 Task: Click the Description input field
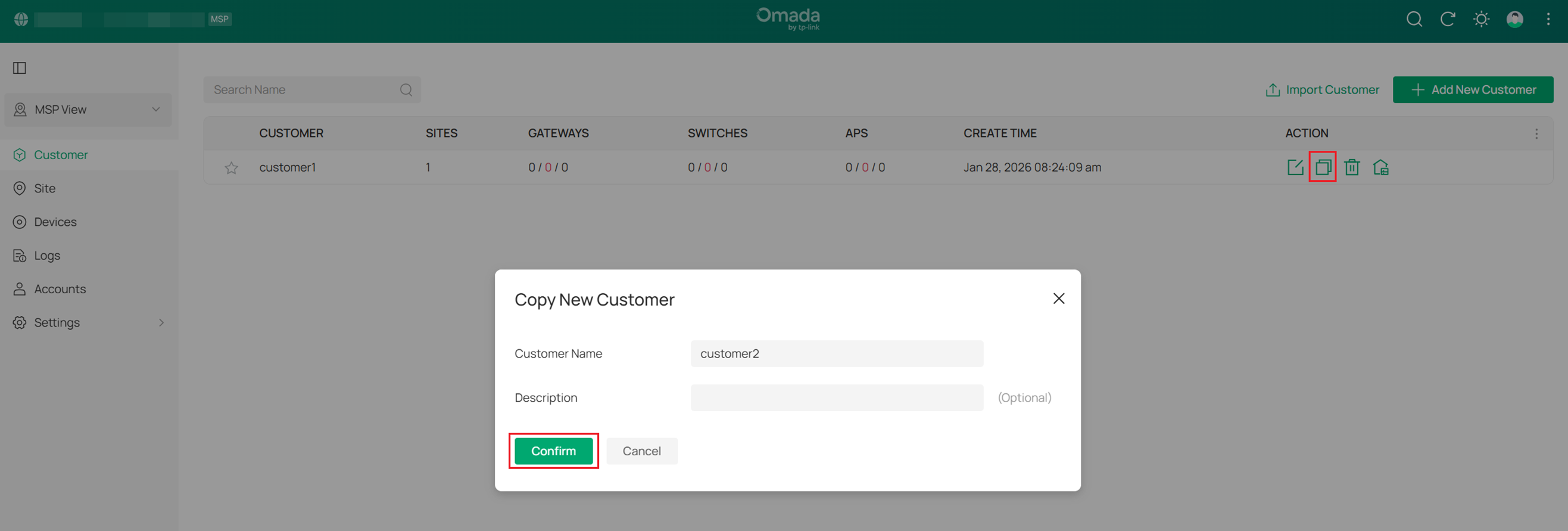point(836,398)
